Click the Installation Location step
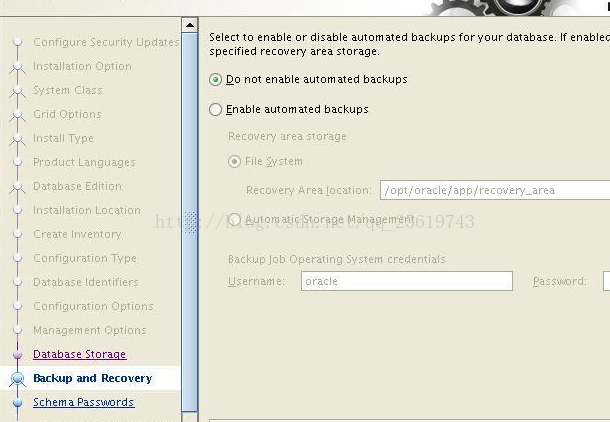Viewport: 610px width, 422px height. [x=87, y=210]
